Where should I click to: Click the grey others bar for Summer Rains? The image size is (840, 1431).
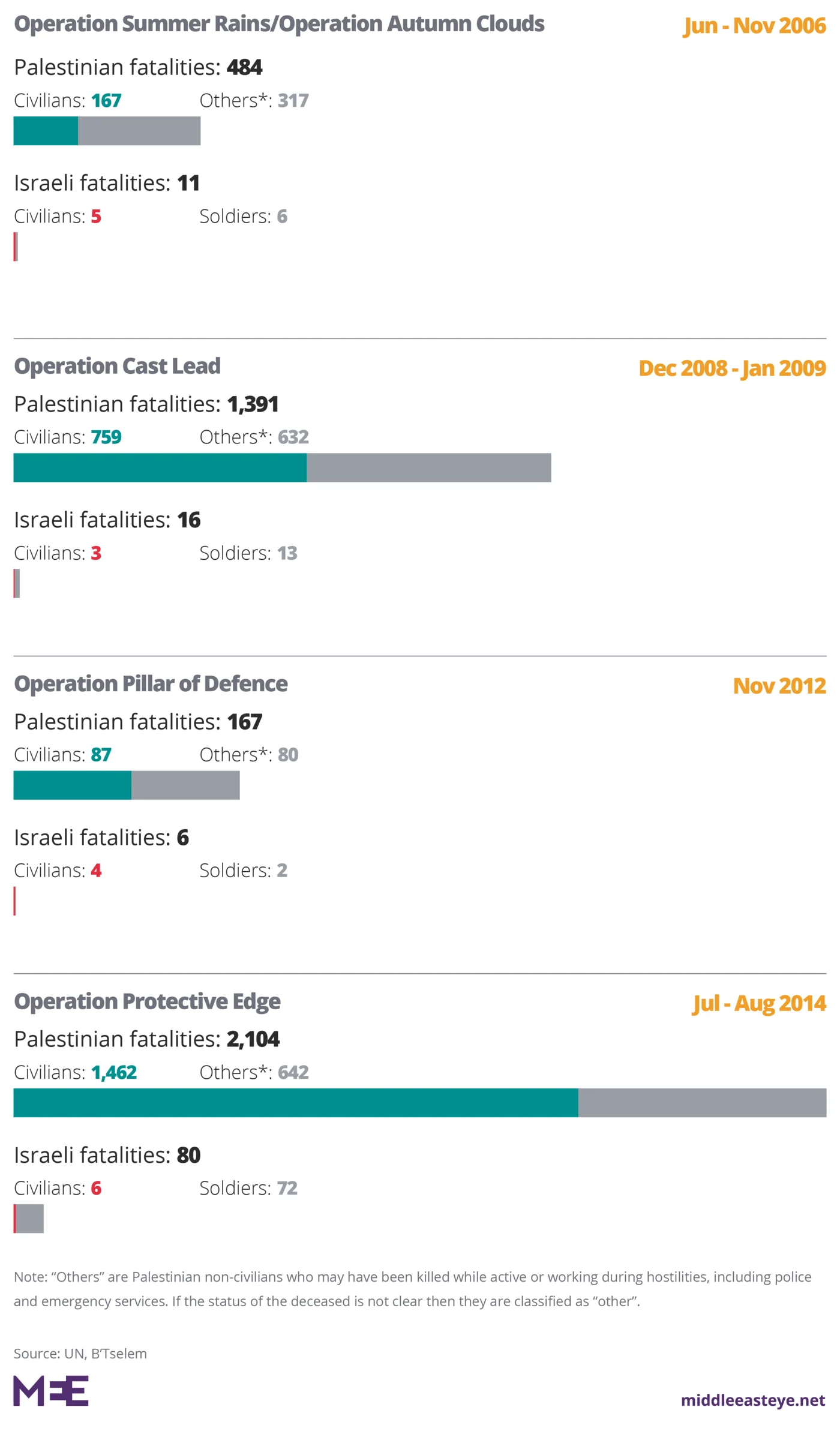139,131
